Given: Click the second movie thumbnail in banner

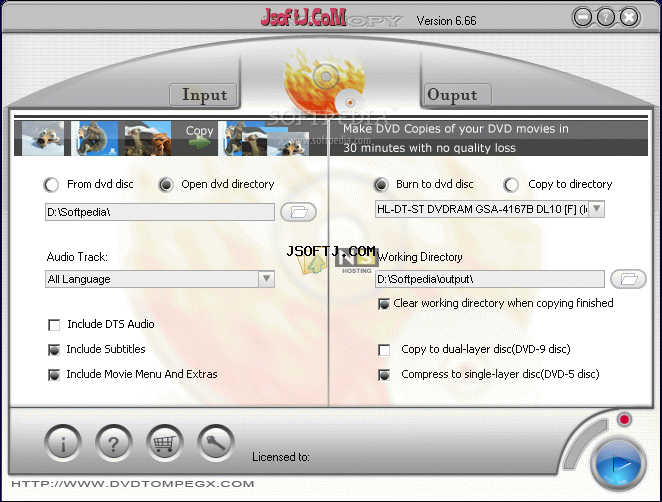Looking at the screenshot, I should click(x=95, y=138).
